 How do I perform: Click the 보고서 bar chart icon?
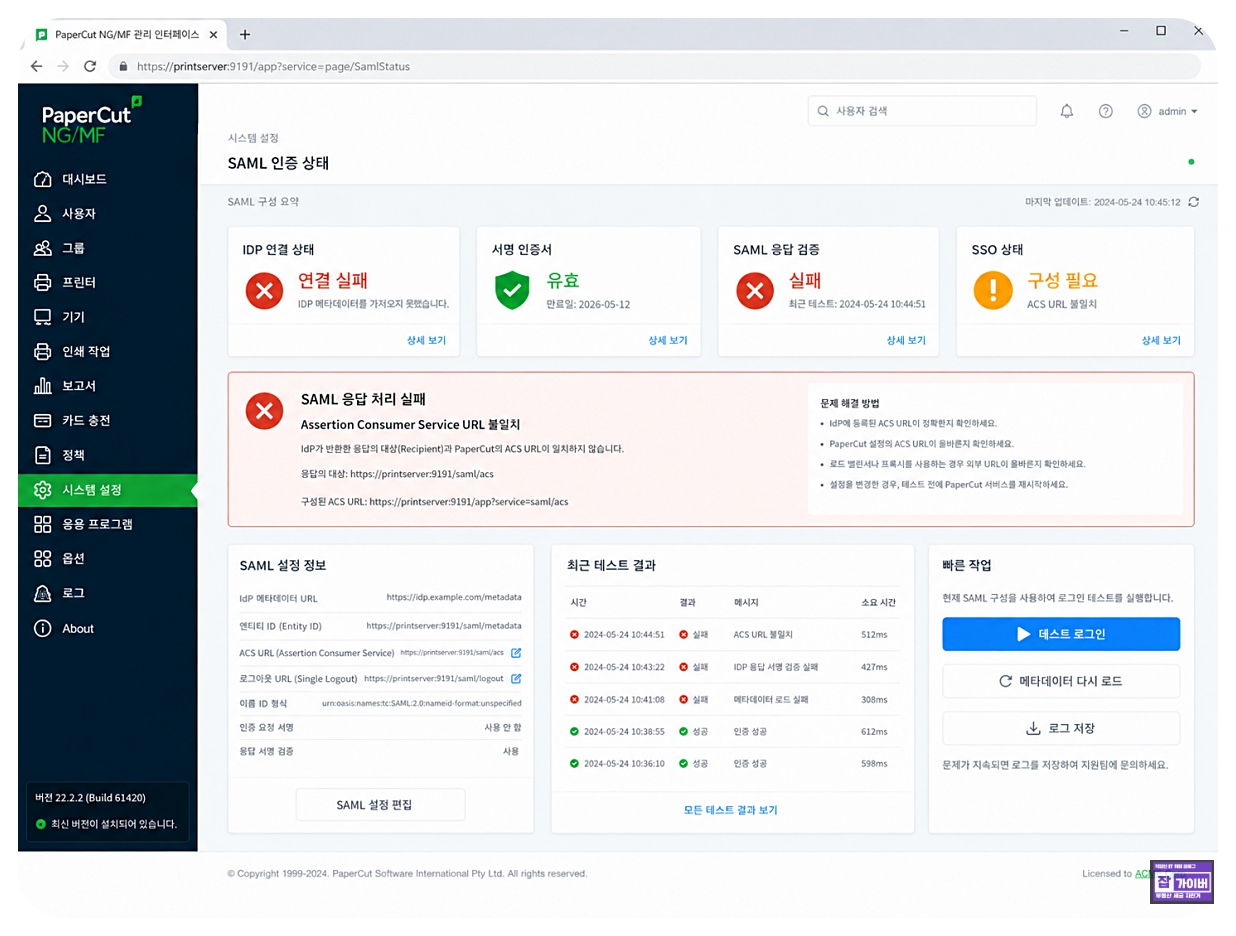tap(43, 386)
